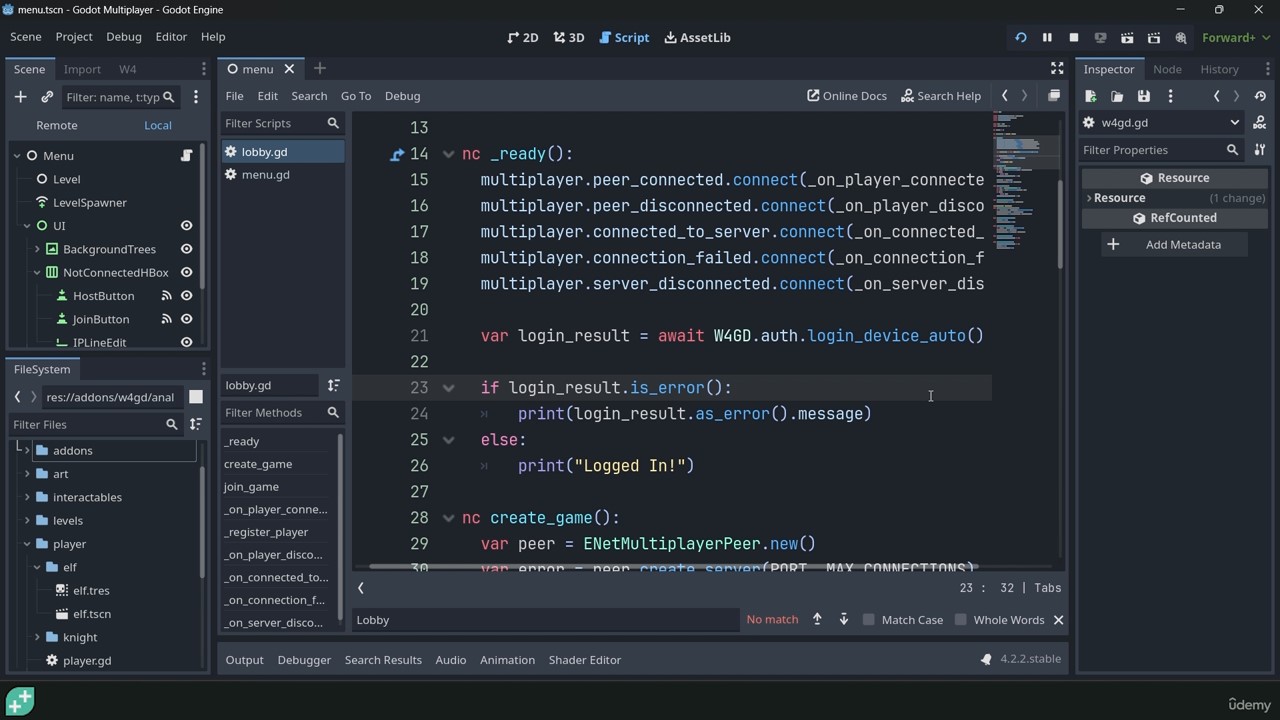Load an existing resource in Inspector
Viewport: 1280px width, 720px height.
coord(1117,96)
